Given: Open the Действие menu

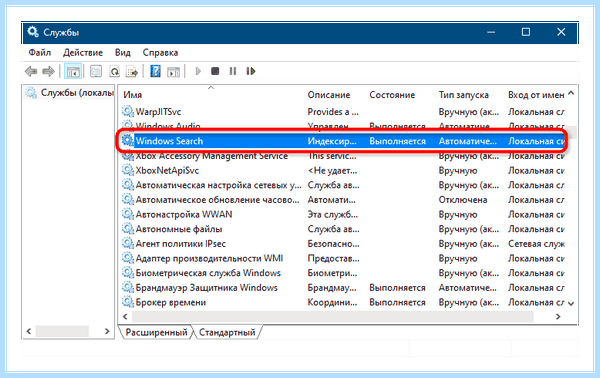Looking at the screenshot, I should pos(83,52).
